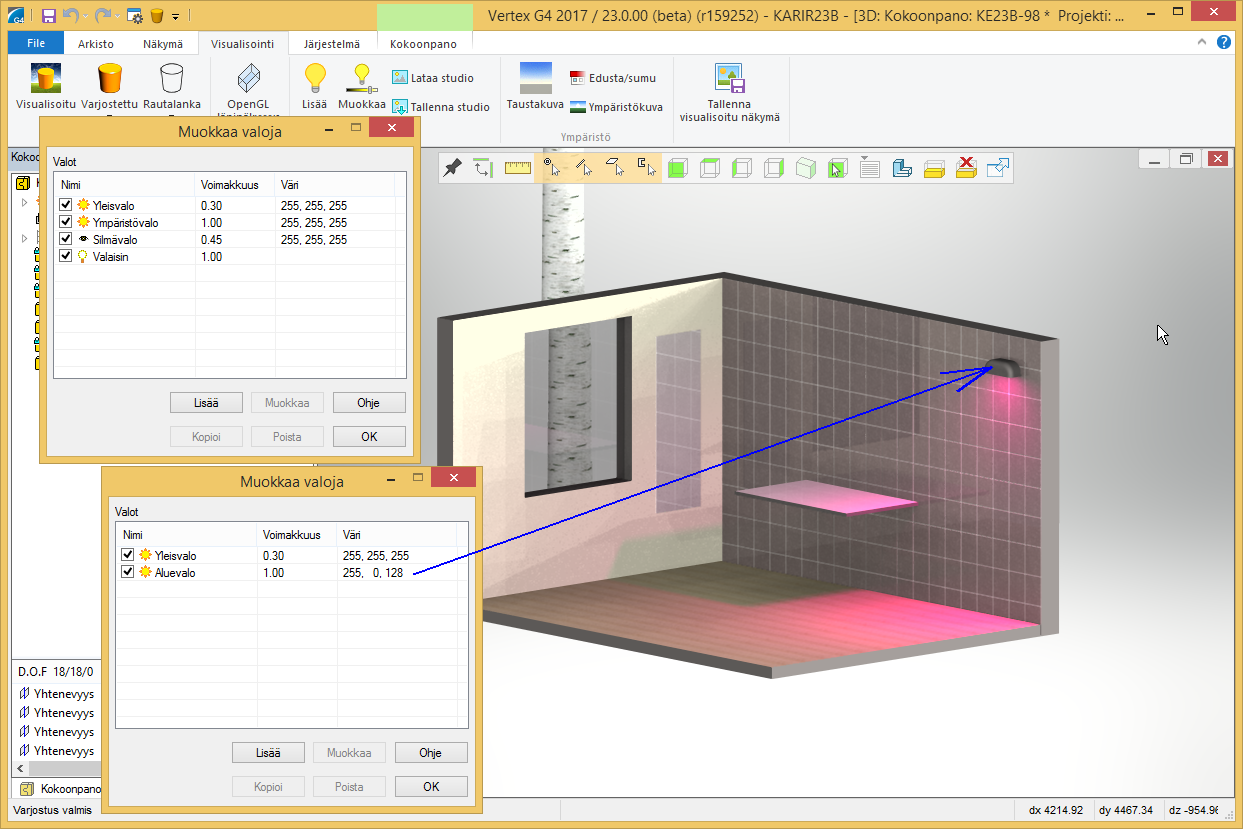This screenshot has width=1243, height=829.
Task: Click the Lisää light bulb icon in ribbon
Action: (315, 78)
